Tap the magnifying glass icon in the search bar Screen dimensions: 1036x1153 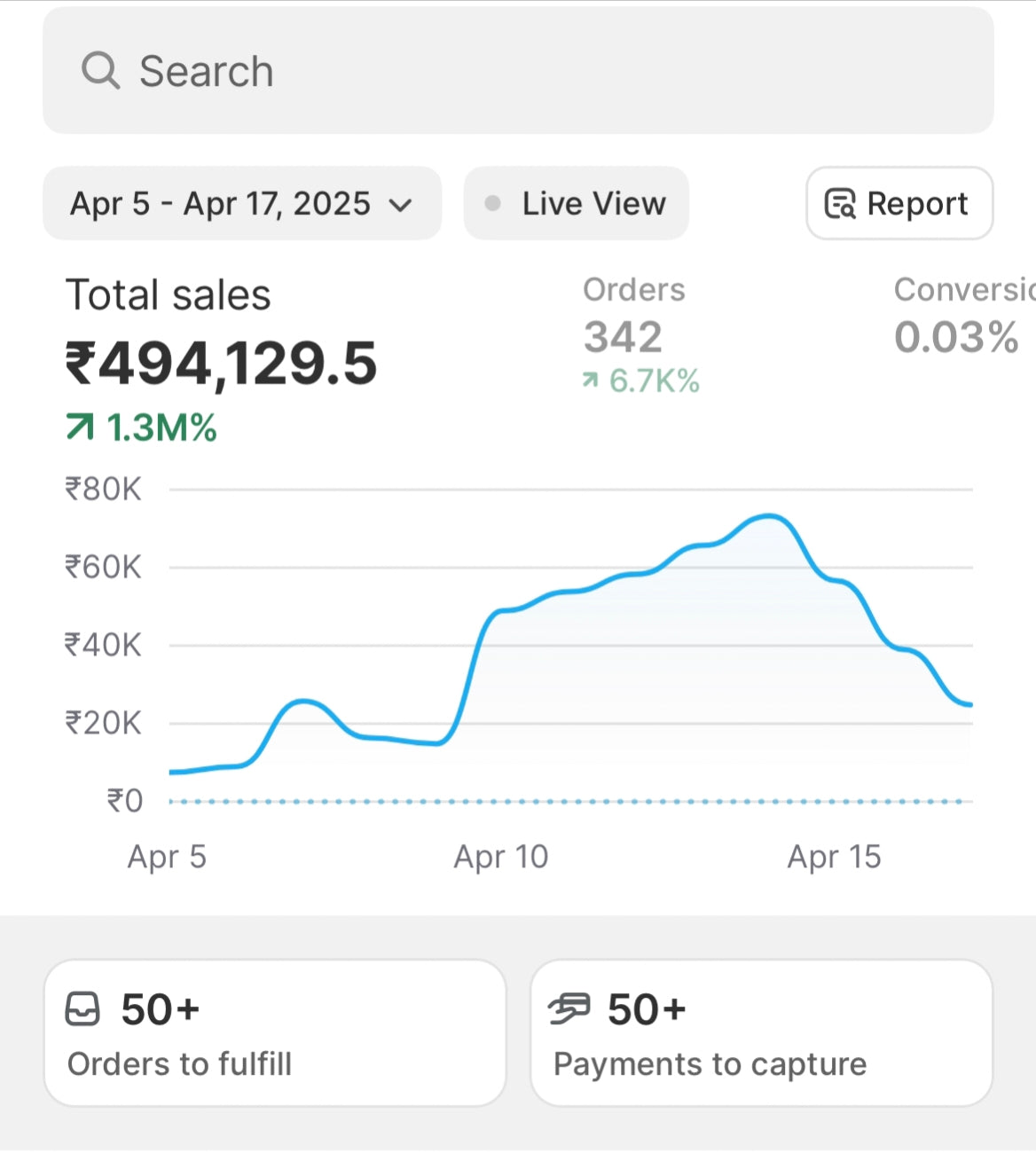(x=100, y=70)
